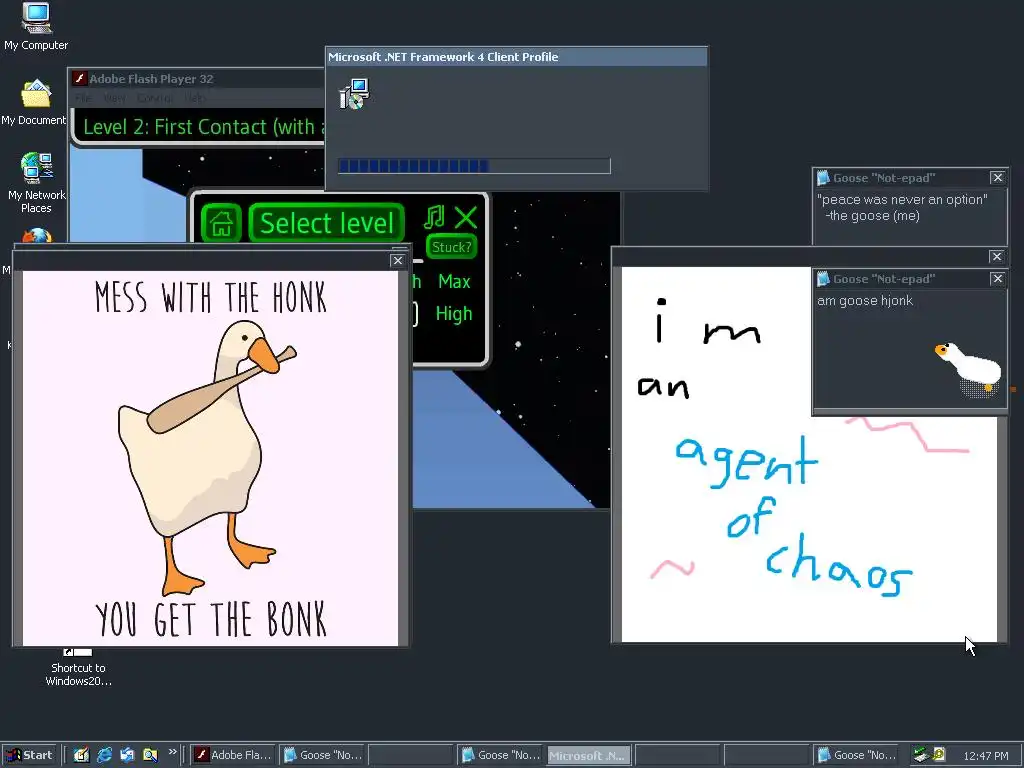Close the game menu with the green X
The width and height of the screenshot is (1024, 768).
point(466,217)
